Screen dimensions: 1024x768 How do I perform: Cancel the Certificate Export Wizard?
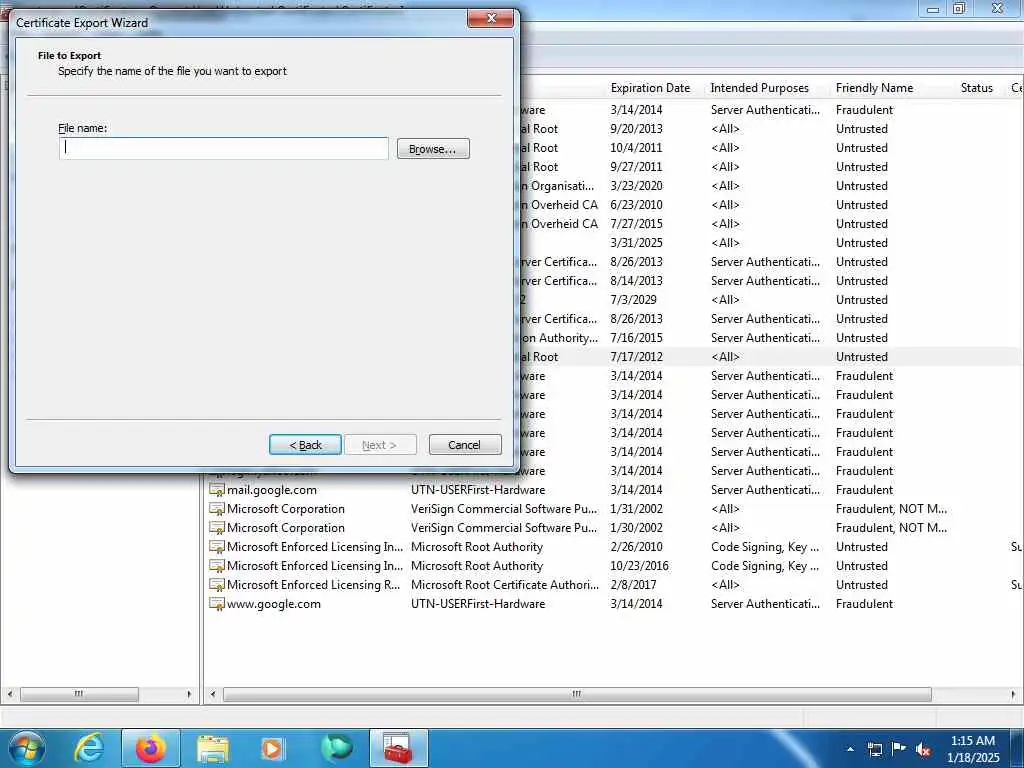(465, 445)
